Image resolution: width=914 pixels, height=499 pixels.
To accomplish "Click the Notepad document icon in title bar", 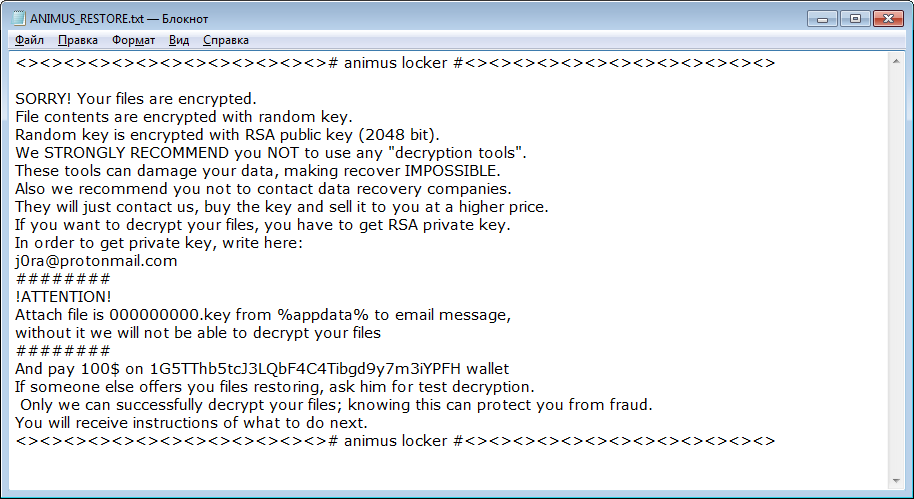I will pos(18,18).
